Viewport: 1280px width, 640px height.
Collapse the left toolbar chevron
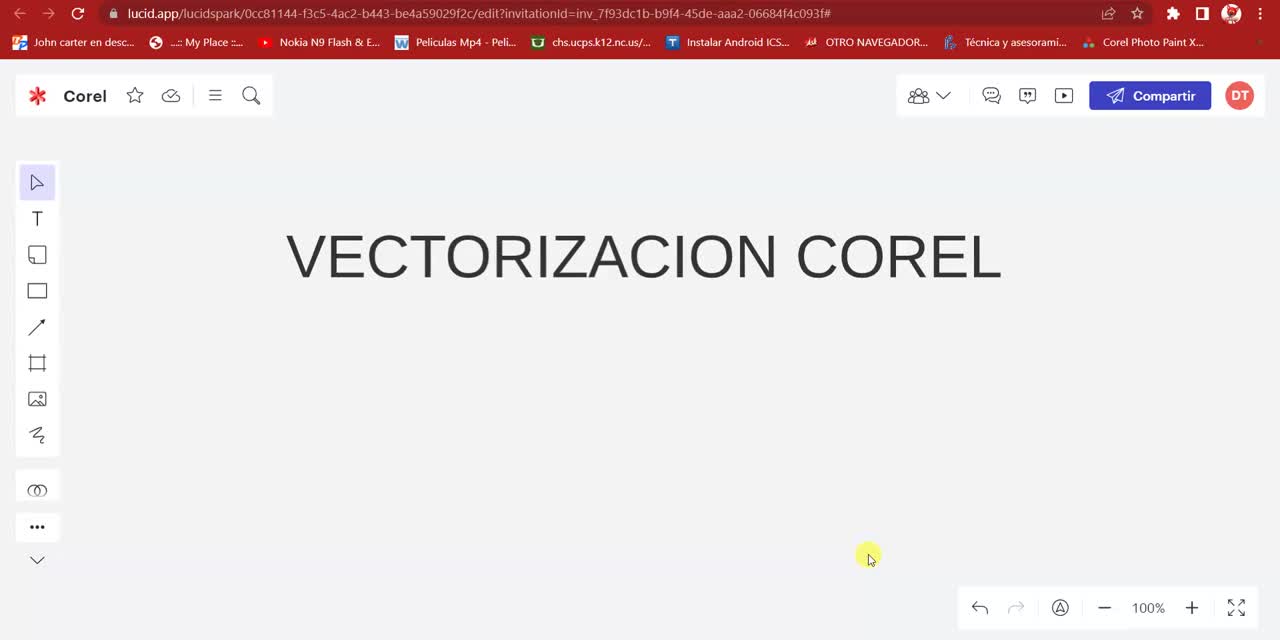37,560
